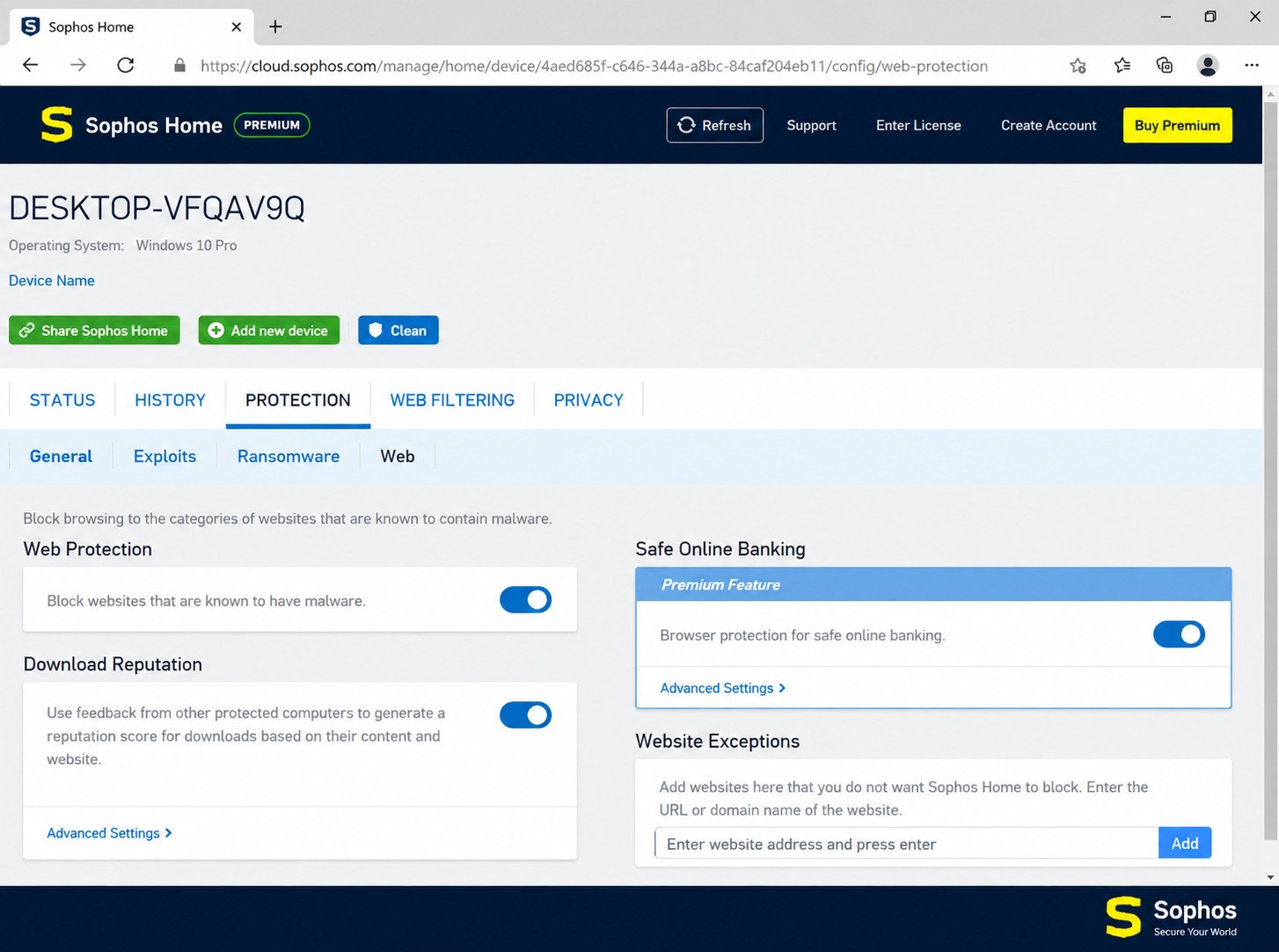
Task: Open browser collections icon
Action: click(1165, 66)
